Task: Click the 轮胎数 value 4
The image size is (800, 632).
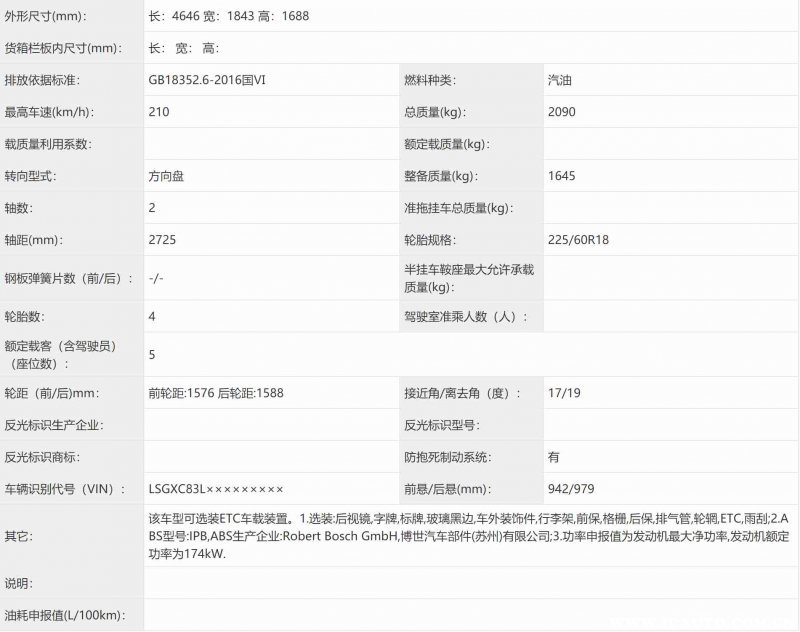Action: 152,316
